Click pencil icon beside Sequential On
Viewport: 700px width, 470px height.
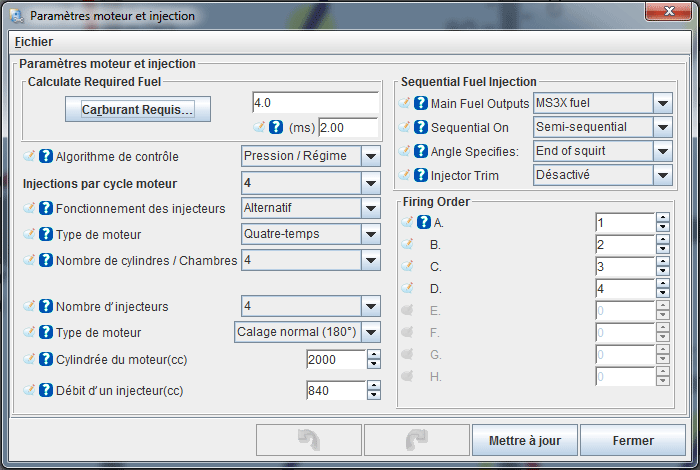point(405,127)
